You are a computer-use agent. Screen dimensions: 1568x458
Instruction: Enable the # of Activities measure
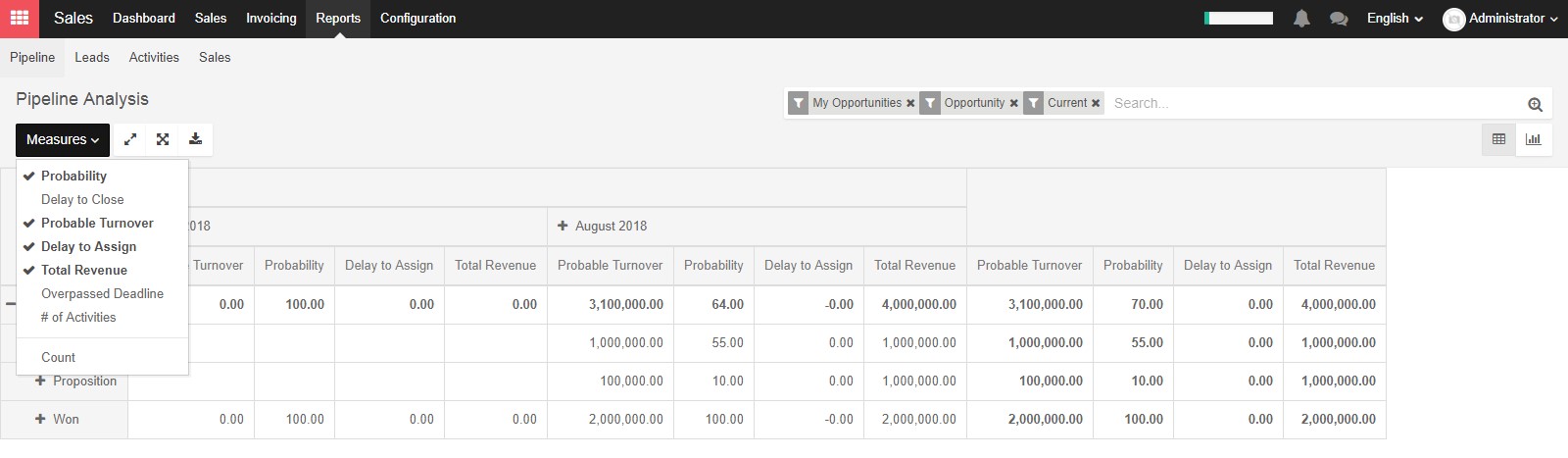pos(102,317)
